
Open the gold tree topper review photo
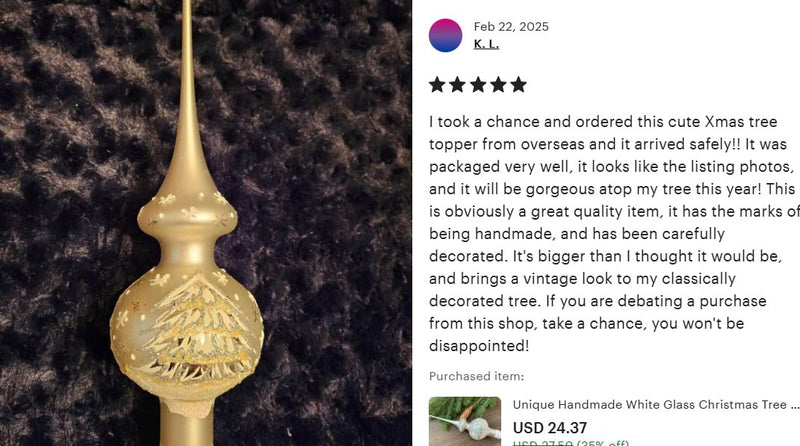pos(206,223)
